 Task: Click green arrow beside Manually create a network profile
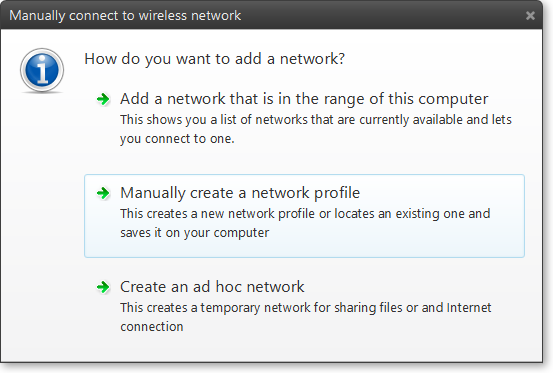(103, 193)
